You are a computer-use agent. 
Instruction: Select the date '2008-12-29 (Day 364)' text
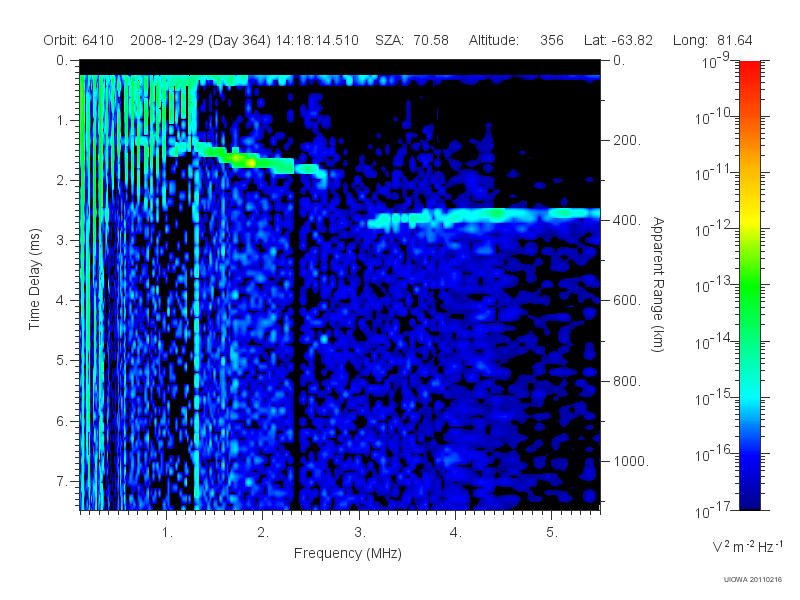pos(201,40)
